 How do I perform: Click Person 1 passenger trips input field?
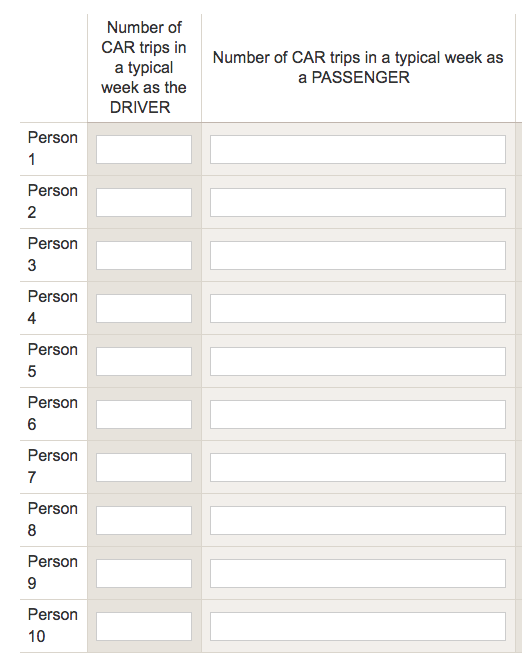coord(358,149)
